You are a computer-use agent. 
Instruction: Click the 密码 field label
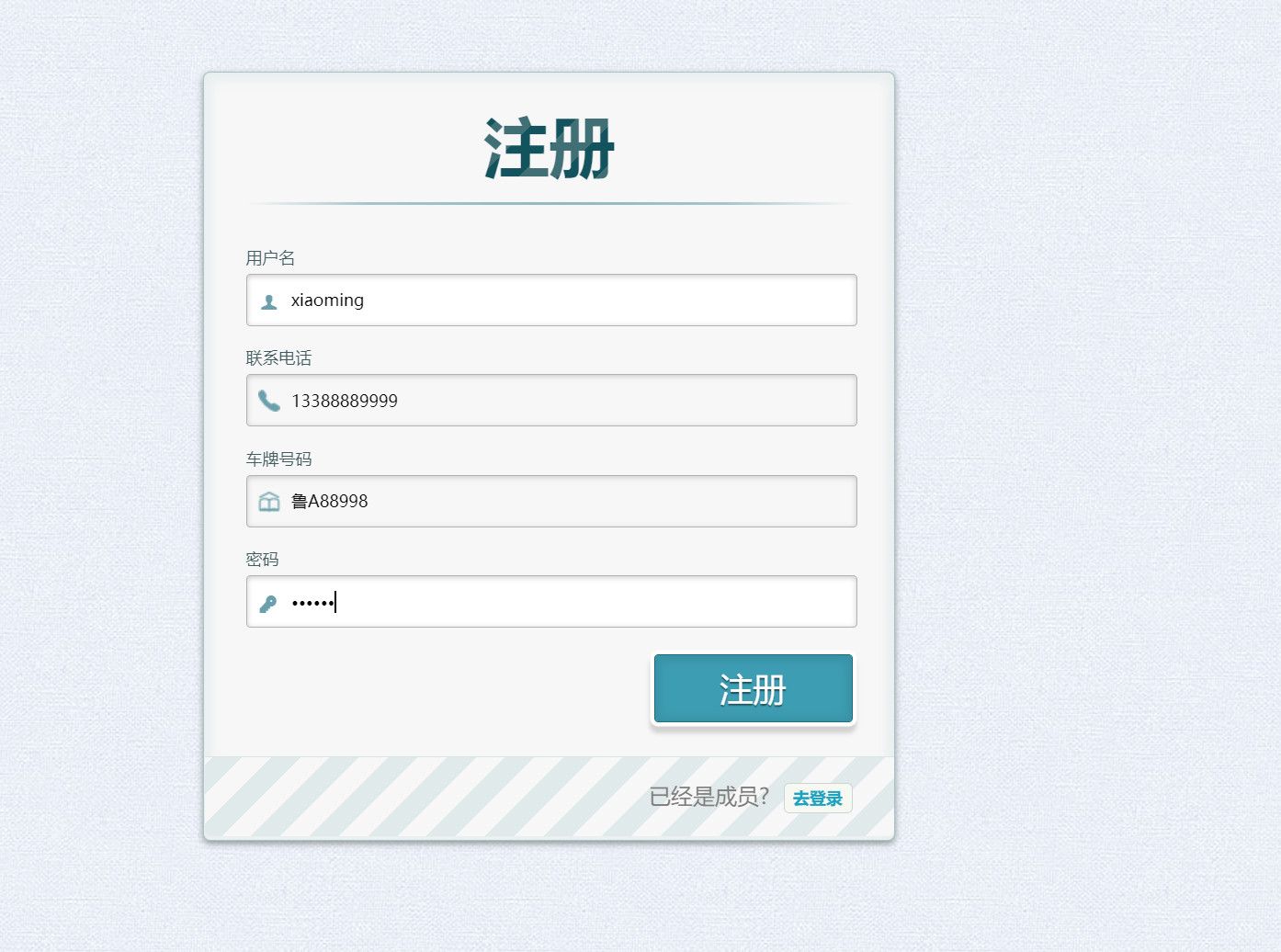[x=262, y=559]
